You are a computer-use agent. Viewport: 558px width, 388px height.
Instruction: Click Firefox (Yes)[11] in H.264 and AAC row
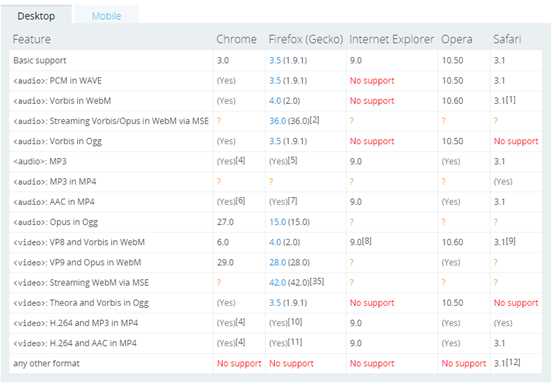286,343
